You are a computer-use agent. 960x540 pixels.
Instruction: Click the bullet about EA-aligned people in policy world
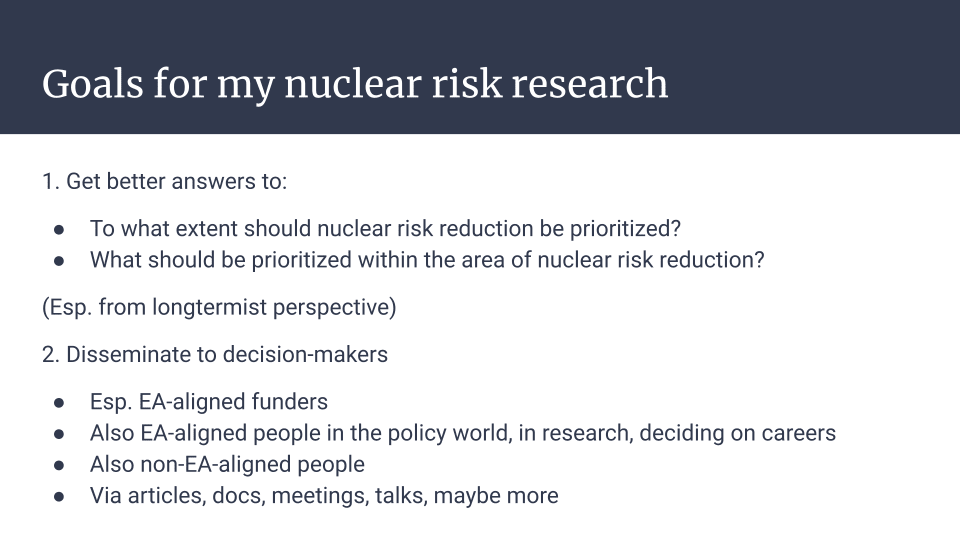463,433
